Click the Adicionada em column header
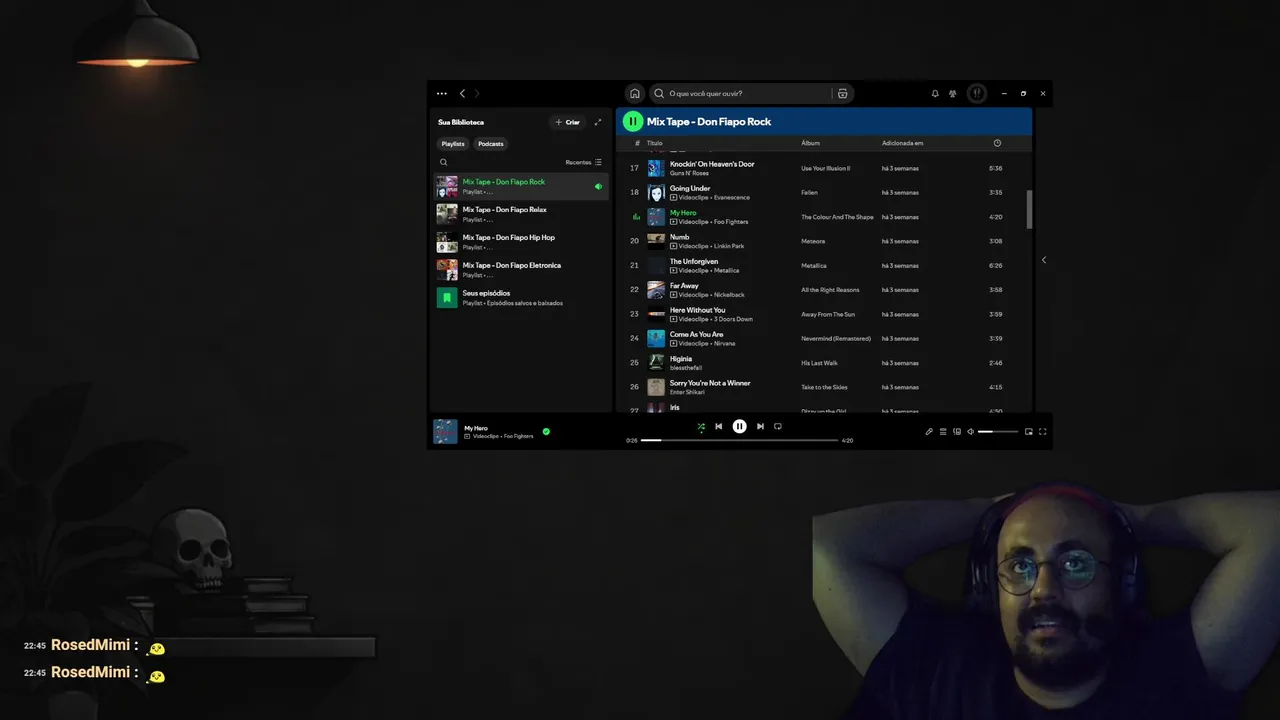Image resolution: width=1280 pixels, height=720 pixels. pos(902,143)
